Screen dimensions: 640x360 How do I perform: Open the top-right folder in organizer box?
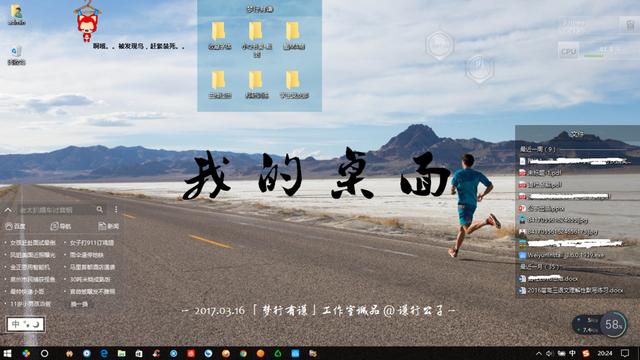(293, 36)
